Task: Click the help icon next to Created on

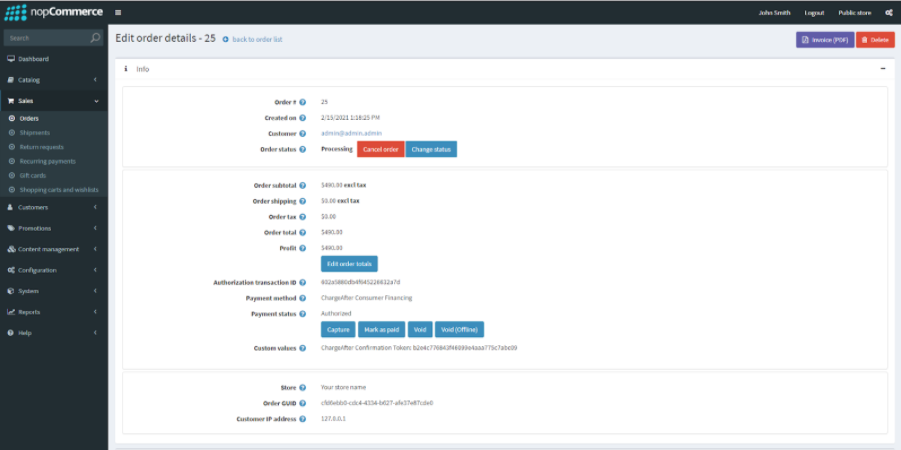Action: point(302,118)
